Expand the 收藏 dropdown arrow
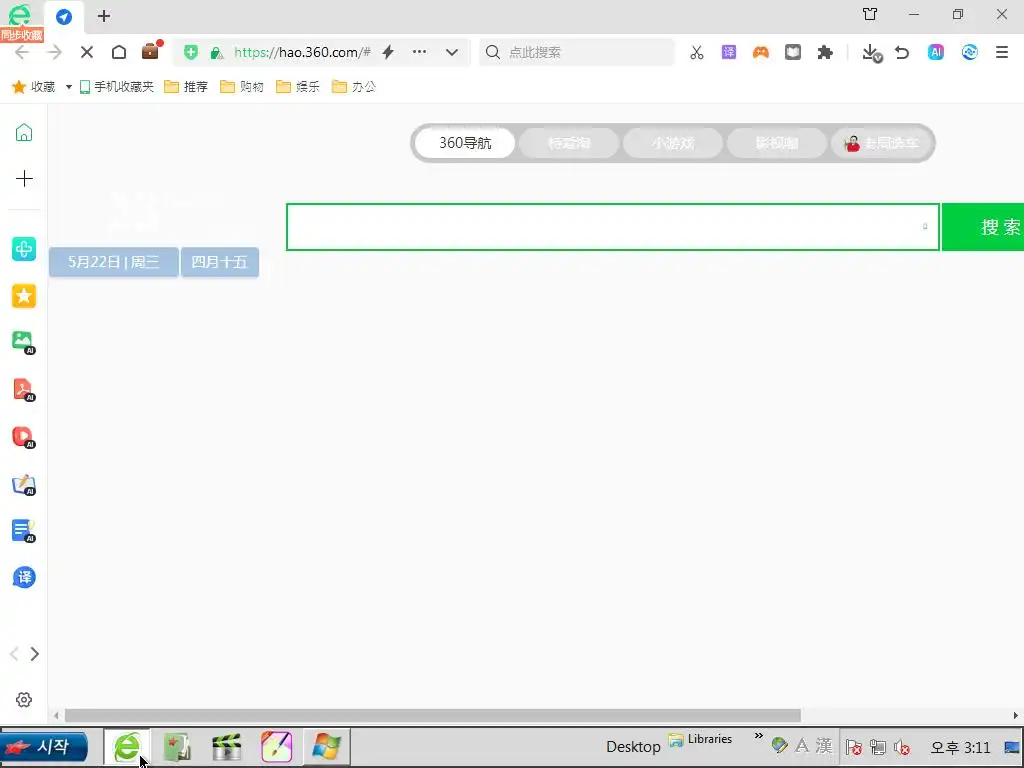This screenshot has height=768, width=1024. [69, 87]
